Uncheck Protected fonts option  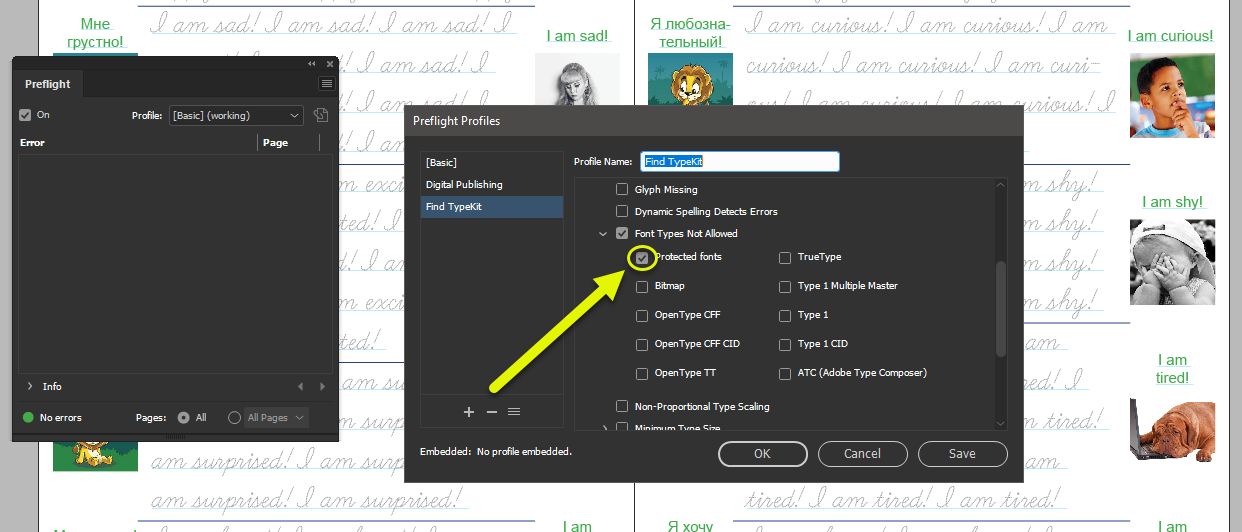[642, 258]
